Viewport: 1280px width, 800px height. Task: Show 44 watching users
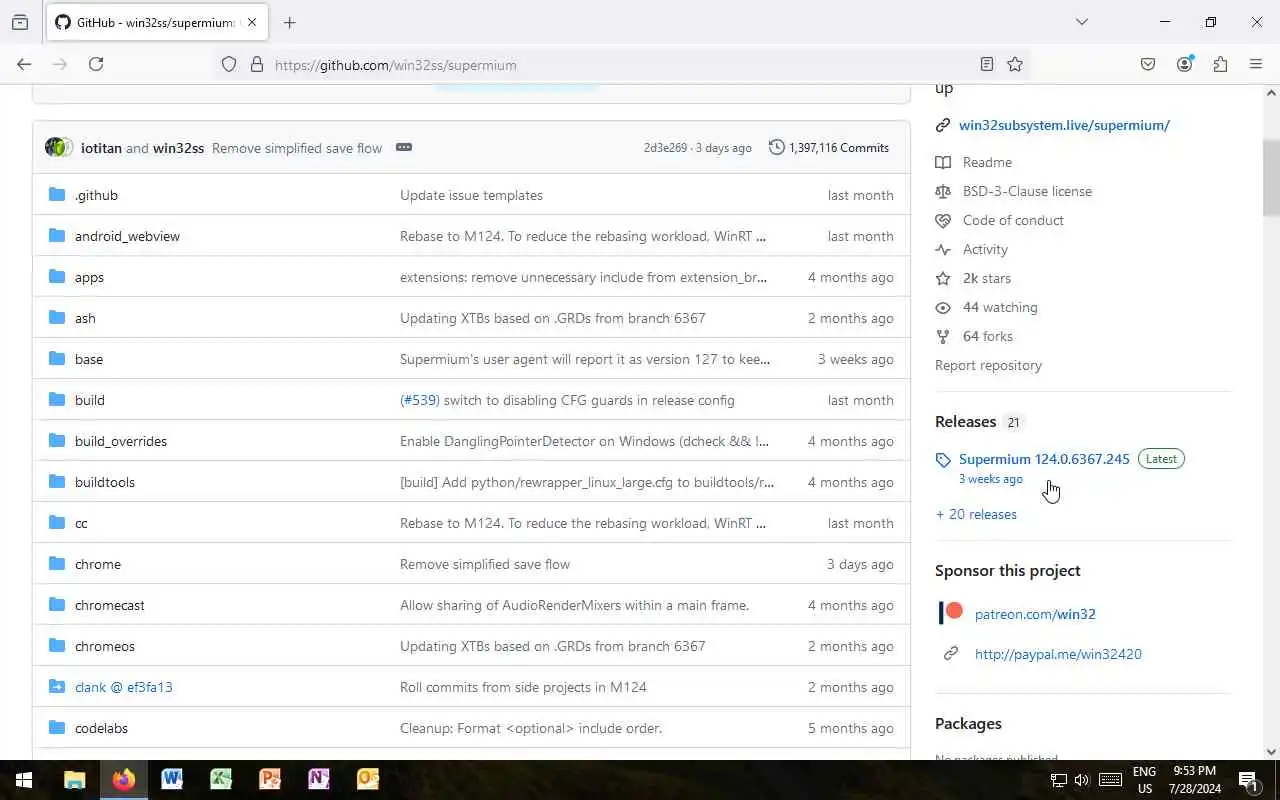pos(1000,307)
